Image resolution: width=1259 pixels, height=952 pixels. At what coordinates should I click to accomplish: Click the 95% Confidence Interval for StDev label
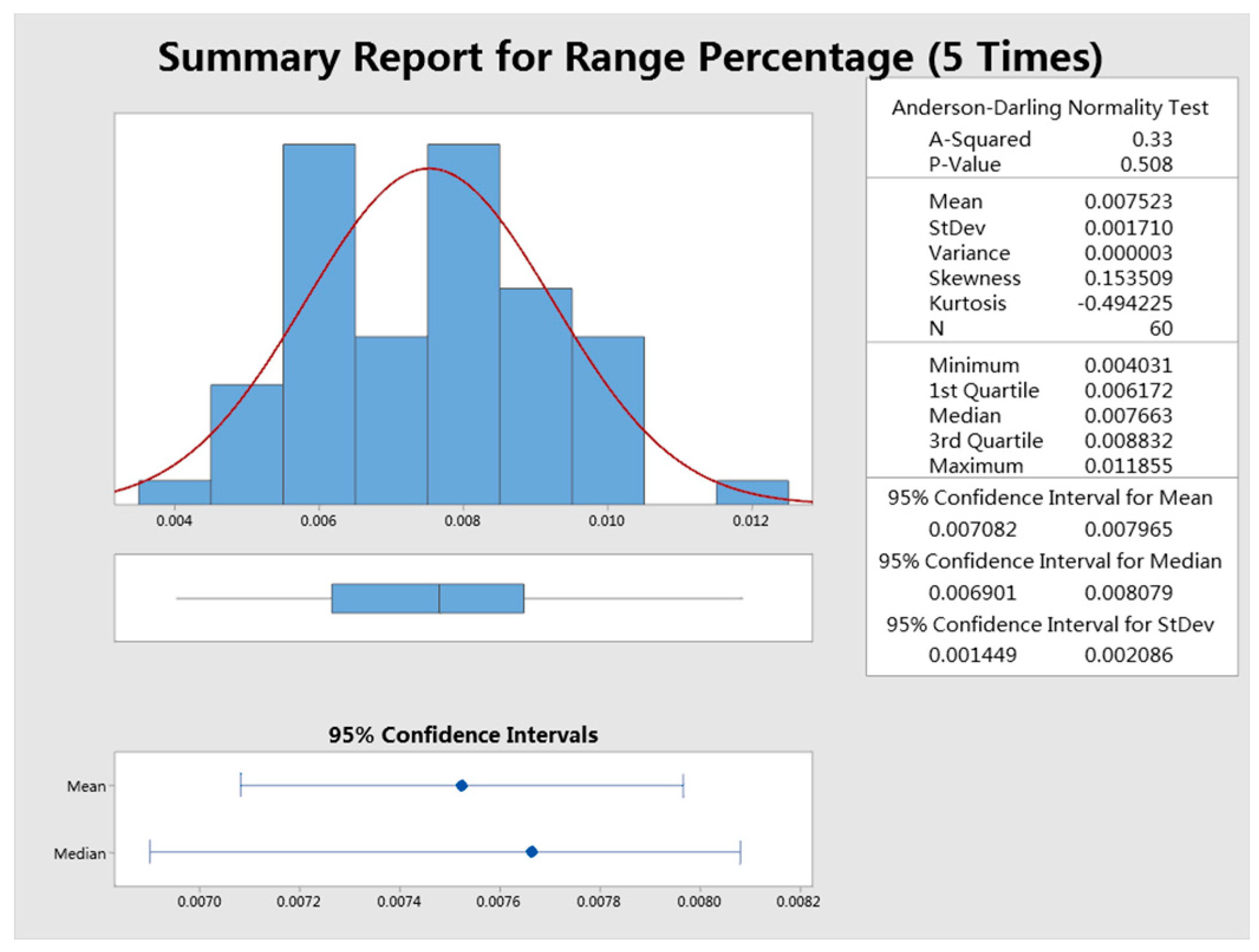point(1050,624)
